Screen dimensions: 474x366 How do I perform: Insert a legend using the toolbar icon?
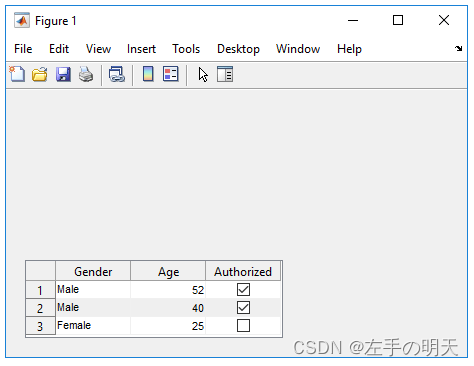tap(171, 74)
